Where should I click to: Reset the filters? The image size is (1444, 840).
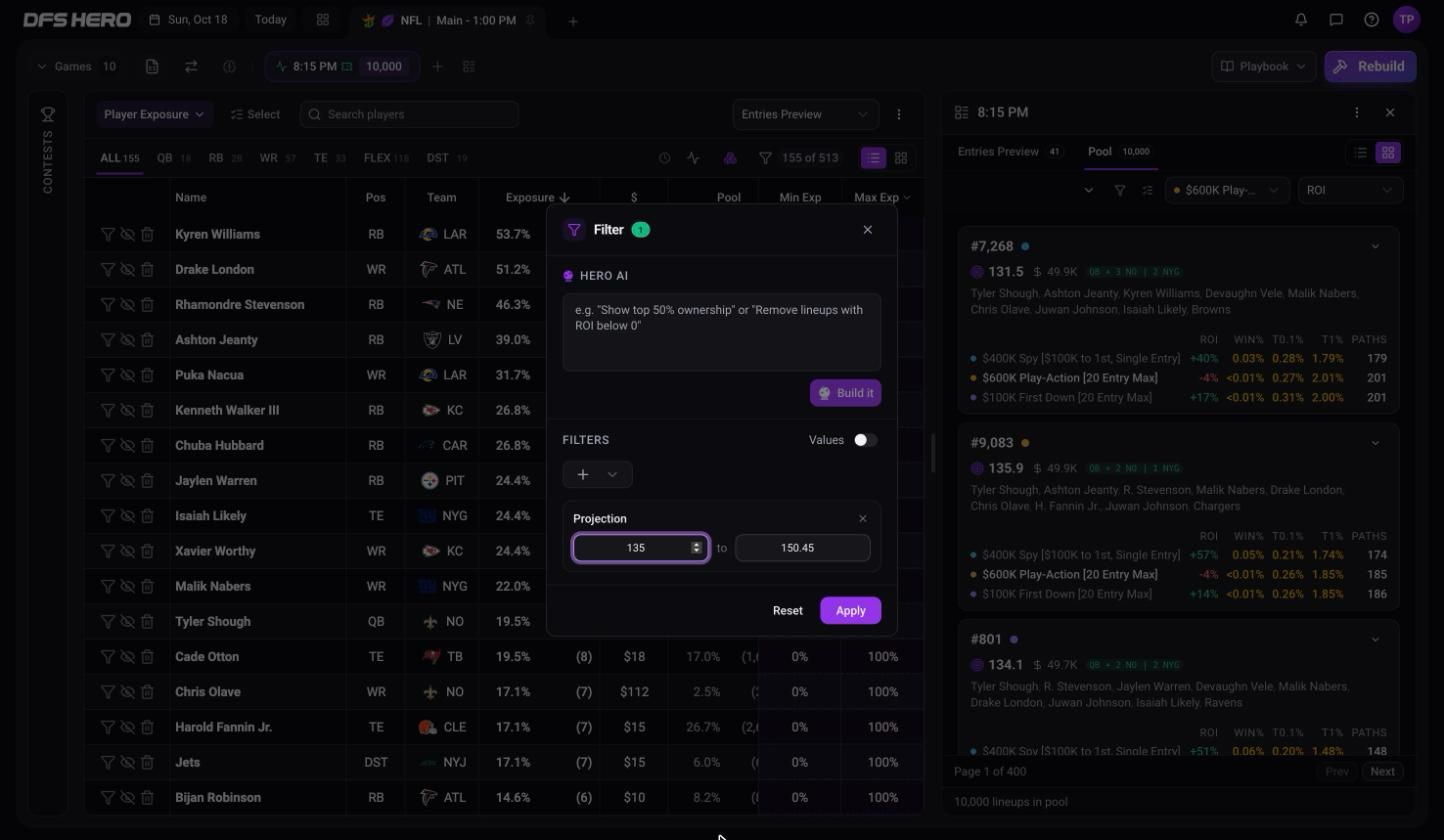(788, 611)
